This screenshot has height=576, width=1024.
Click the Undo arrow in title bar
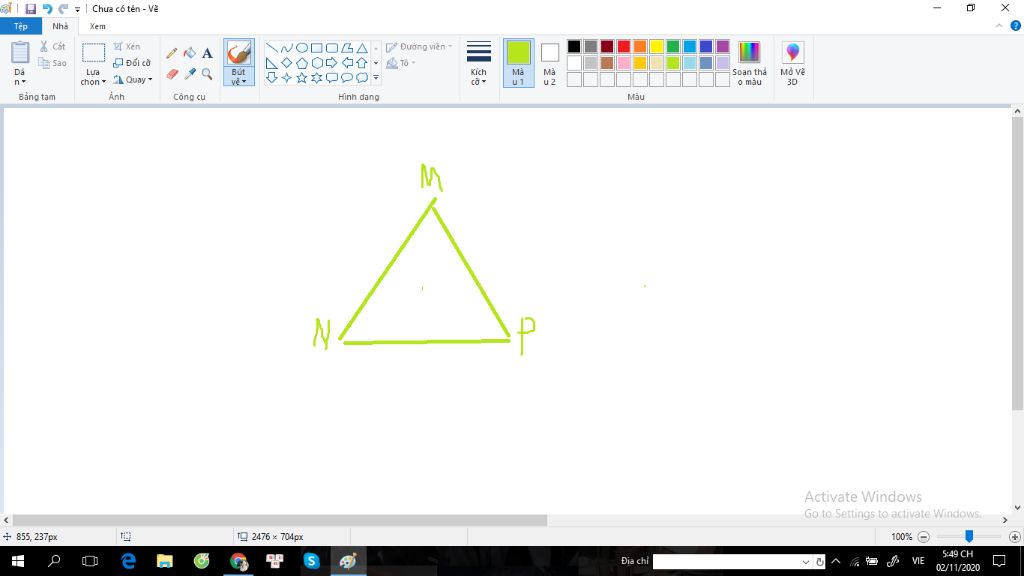[x=47, y=8]
